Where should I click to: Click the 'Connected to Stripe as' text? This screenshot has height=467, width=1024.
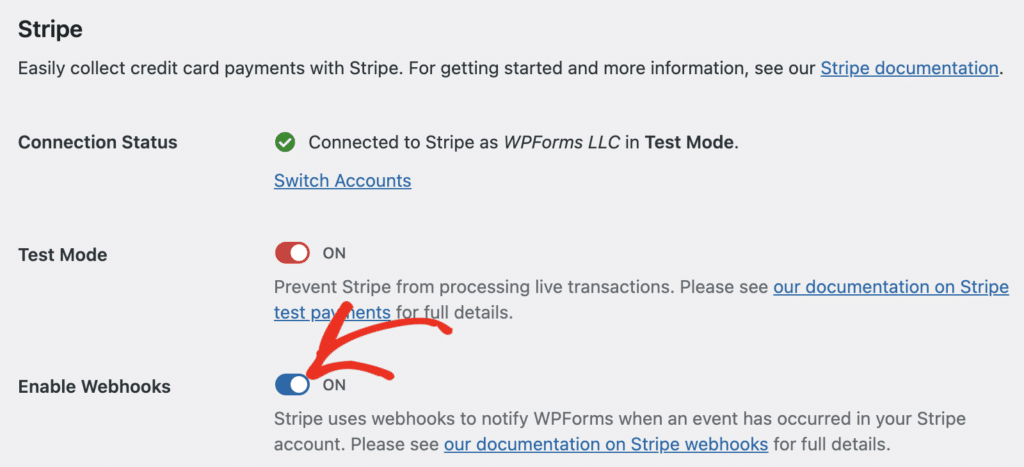coord(403,142)
